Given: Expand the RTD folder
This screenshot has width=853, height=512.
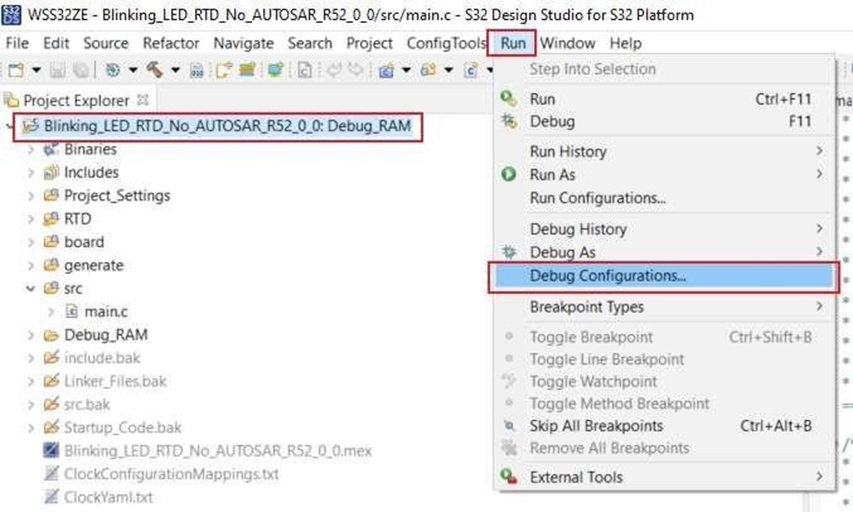Looking at the screenshot, I should 31,219.
